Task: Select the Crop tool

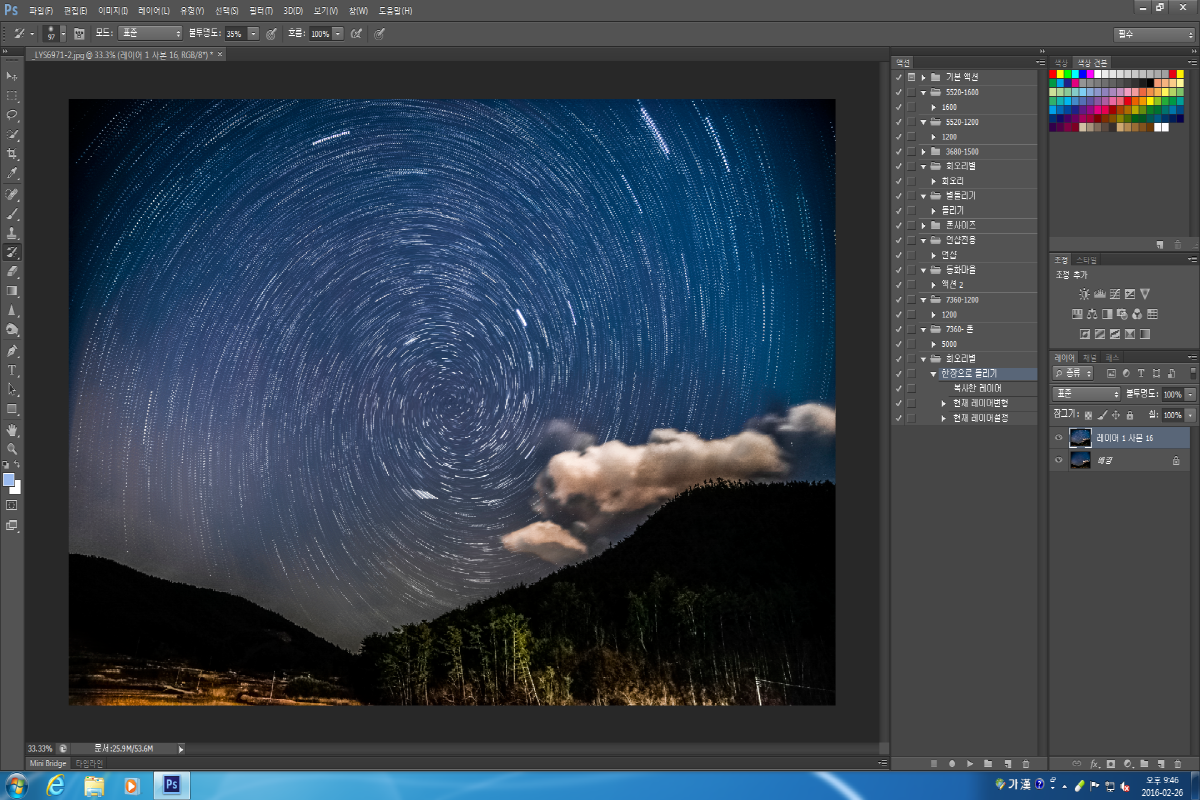Action: pos(12,154)
